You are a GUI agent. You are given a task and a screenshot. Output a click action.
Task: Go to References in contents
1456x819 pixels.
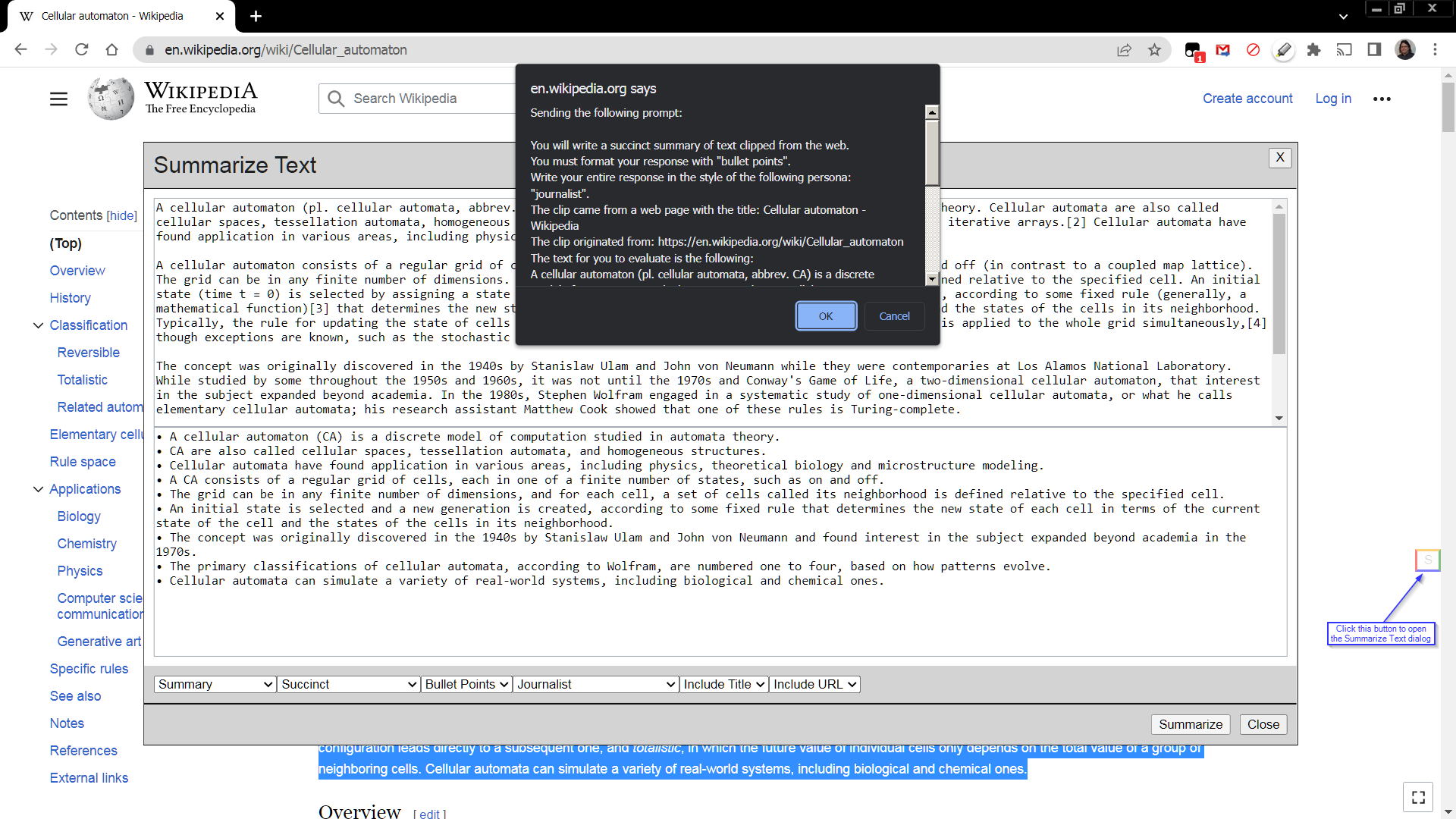point(83,751)
